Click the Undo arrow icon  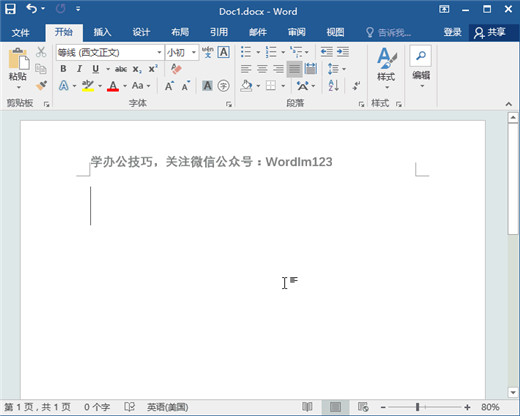32,9
